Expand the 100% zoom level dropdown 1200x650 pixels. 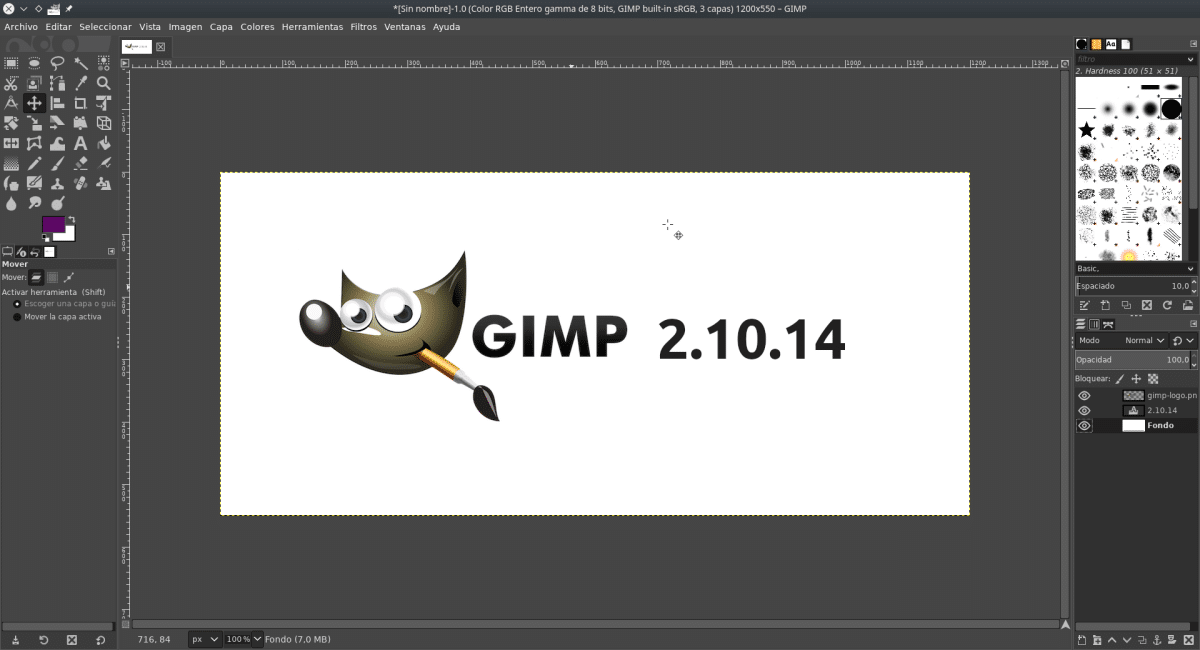pyautogui.click(x=243, y=639)
